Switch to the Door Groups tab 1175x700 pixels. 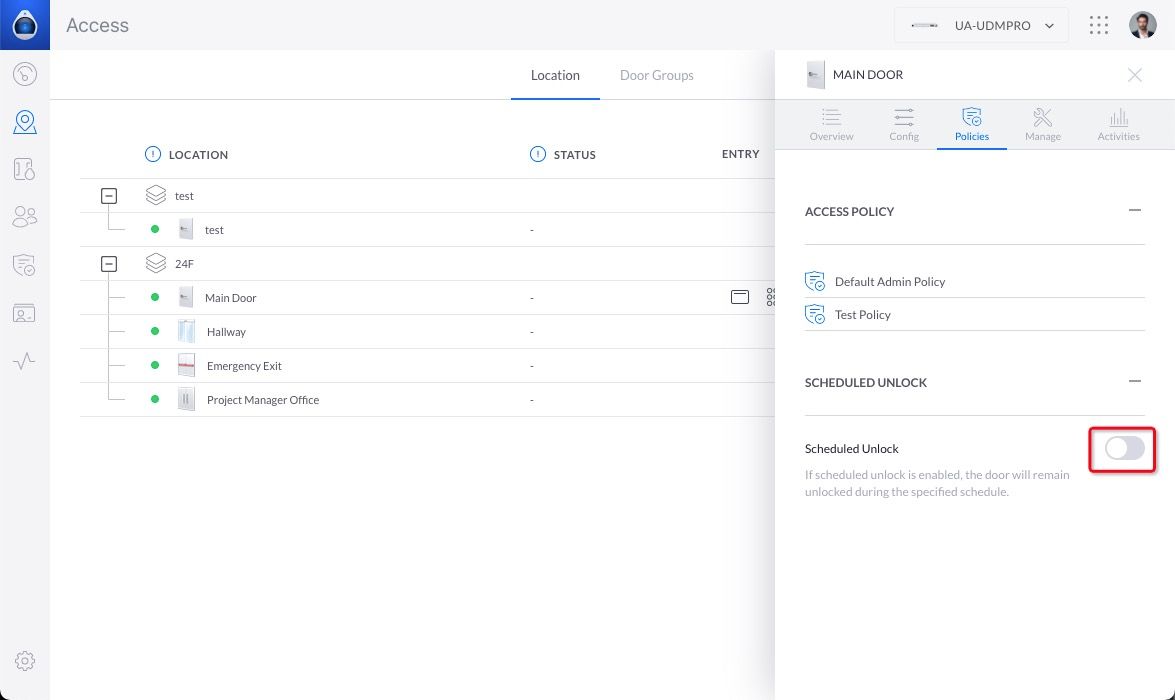point(656,75)
